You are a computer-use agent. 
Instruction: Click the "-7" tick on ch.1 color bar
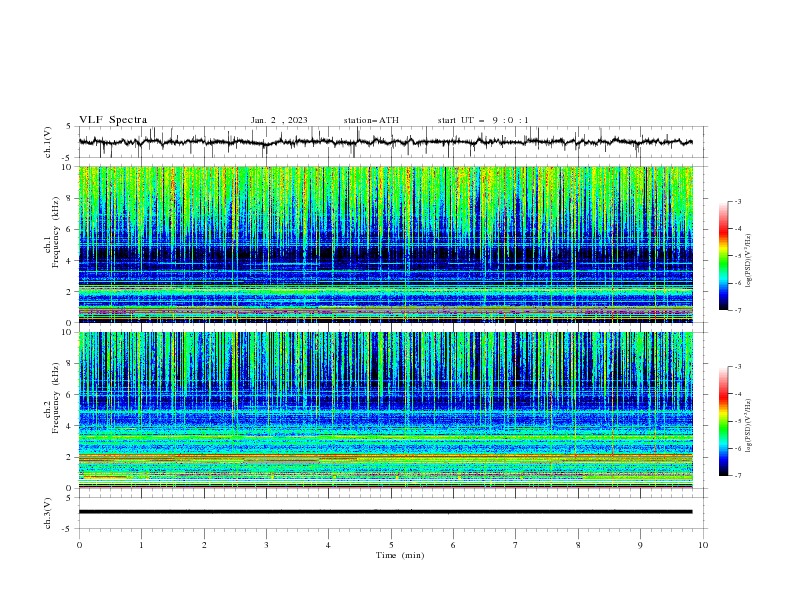pyautogui.click(x=737, y=310)
